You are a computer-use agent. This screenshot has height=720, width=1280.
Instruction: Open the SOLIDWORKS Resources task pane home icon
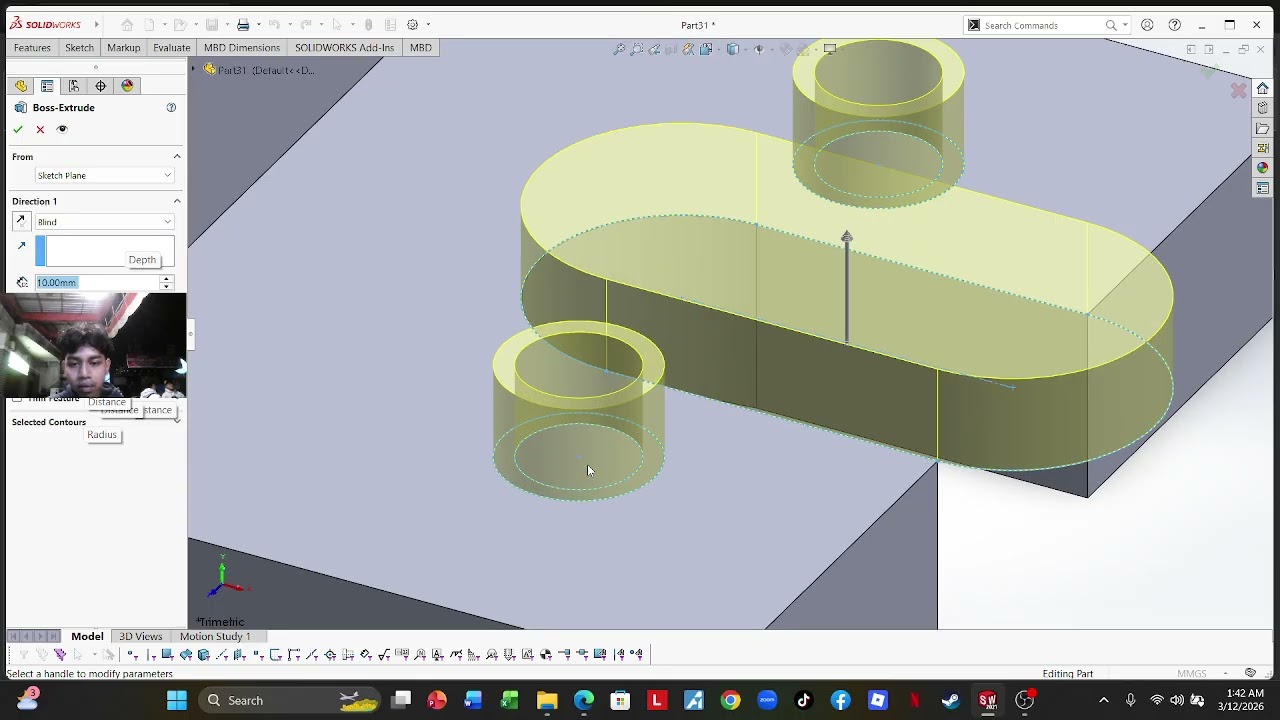(x=1263, y=88)
